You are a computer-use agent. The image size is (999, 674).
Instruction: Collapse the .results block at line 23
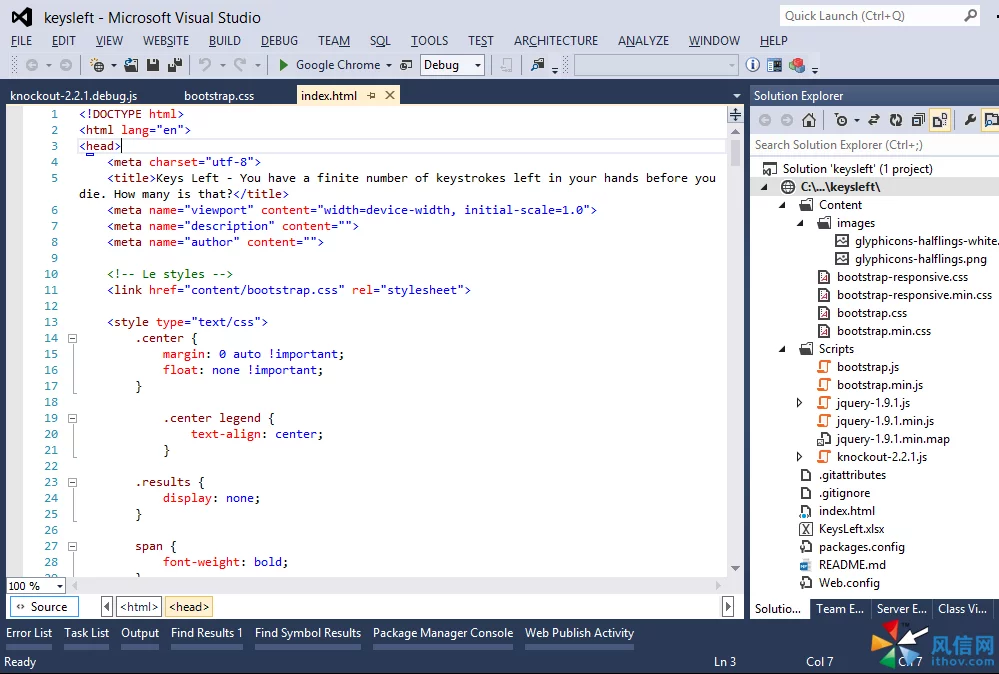tap(73, 483)
